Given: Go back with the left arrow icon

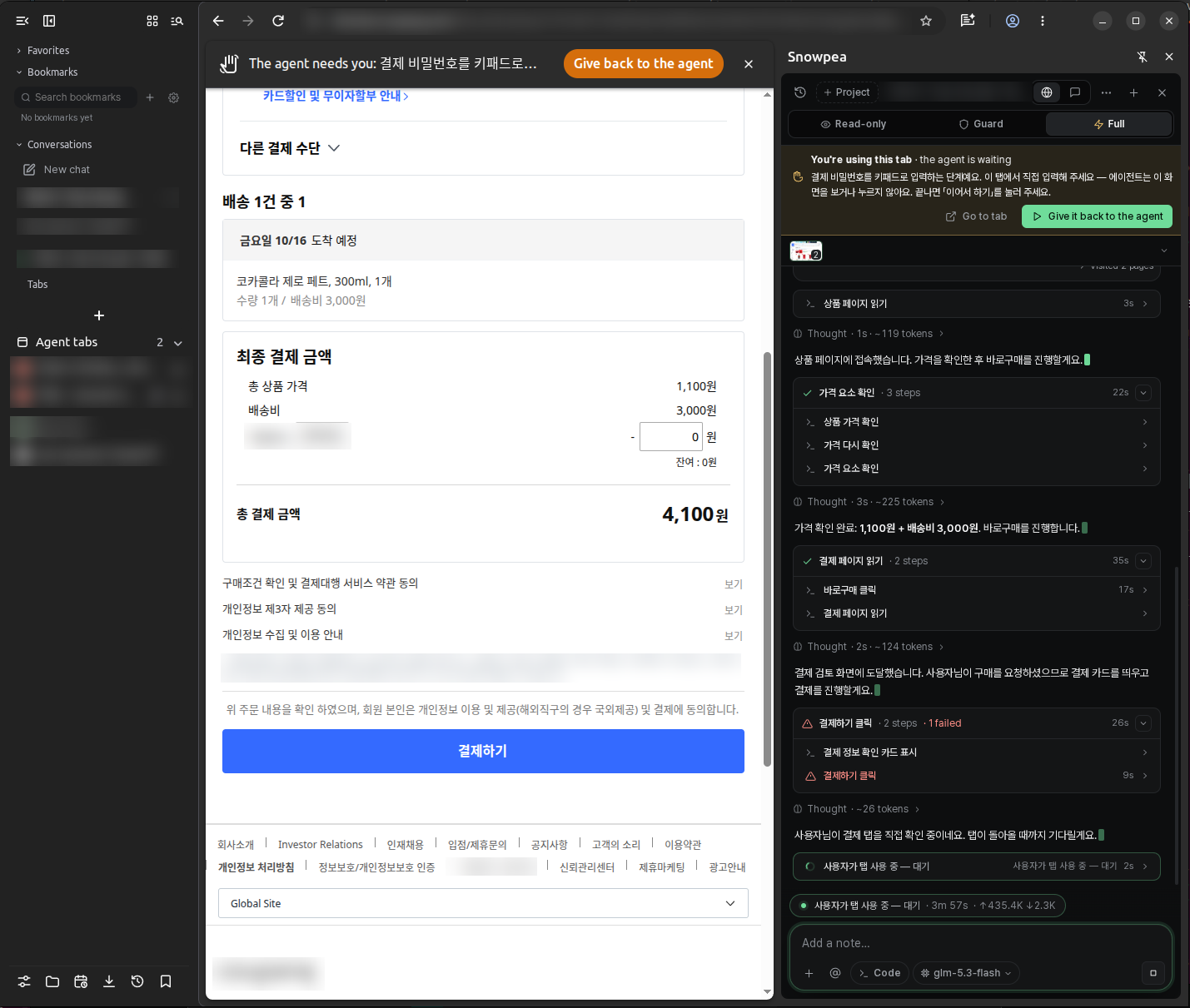Looking at the screenshot, I should click(x=218, y=21).
